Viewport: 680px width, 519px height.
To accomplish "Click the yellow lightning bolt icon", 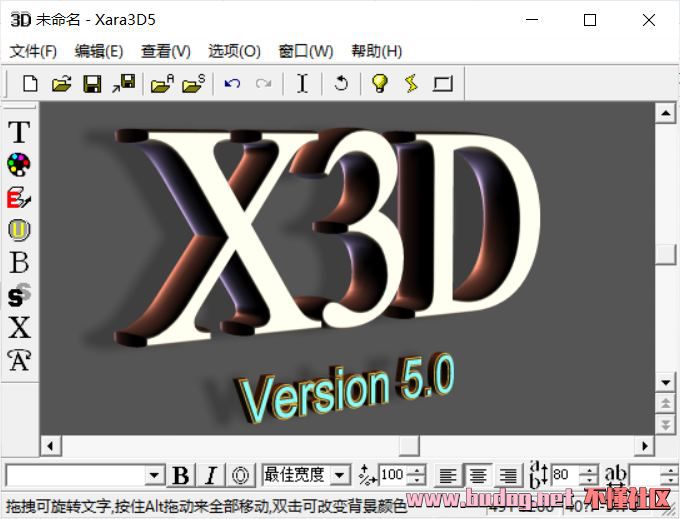I will 411,83.
